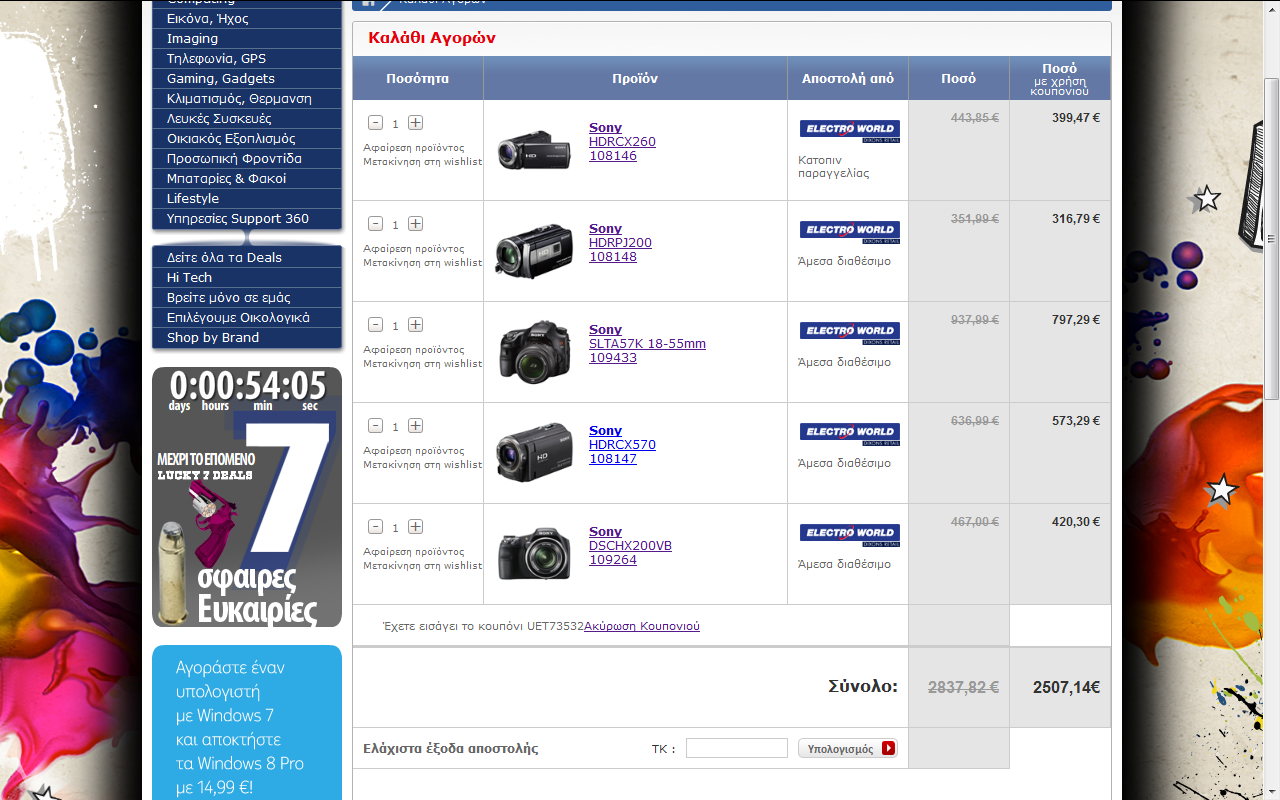Open the SLTA57K 18-55mm product link
The image size is (1280, 800).
coord(647,344)
